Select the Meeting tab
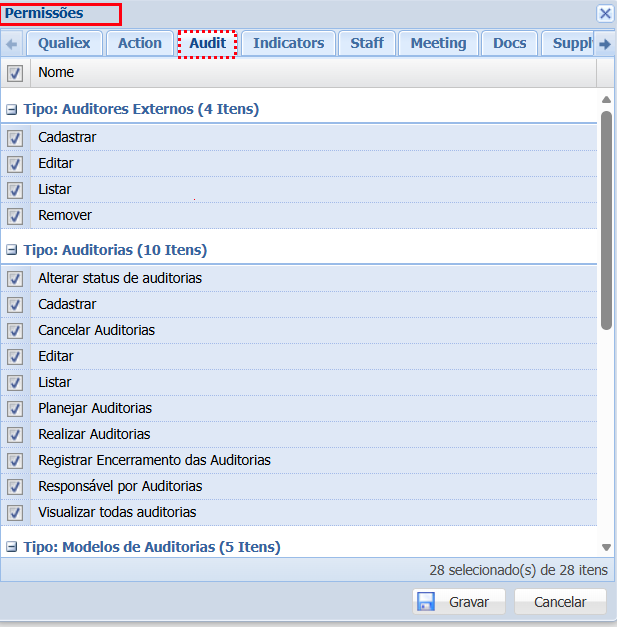 click(438, 43)
